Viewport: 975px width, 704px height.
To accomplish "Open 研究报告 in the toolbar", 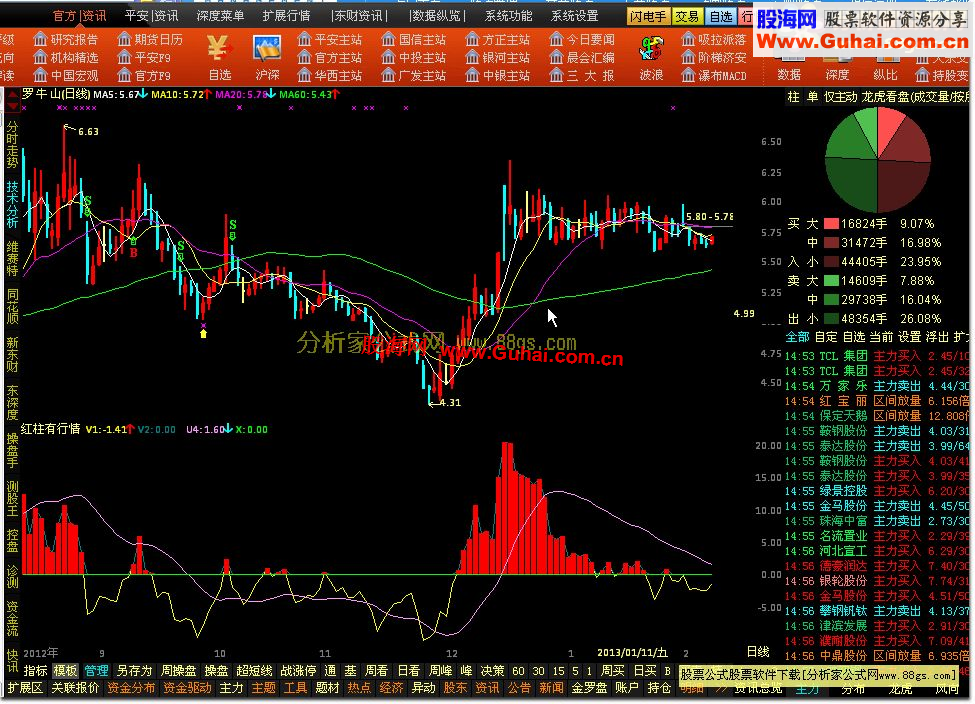I will tap(66, 40).
